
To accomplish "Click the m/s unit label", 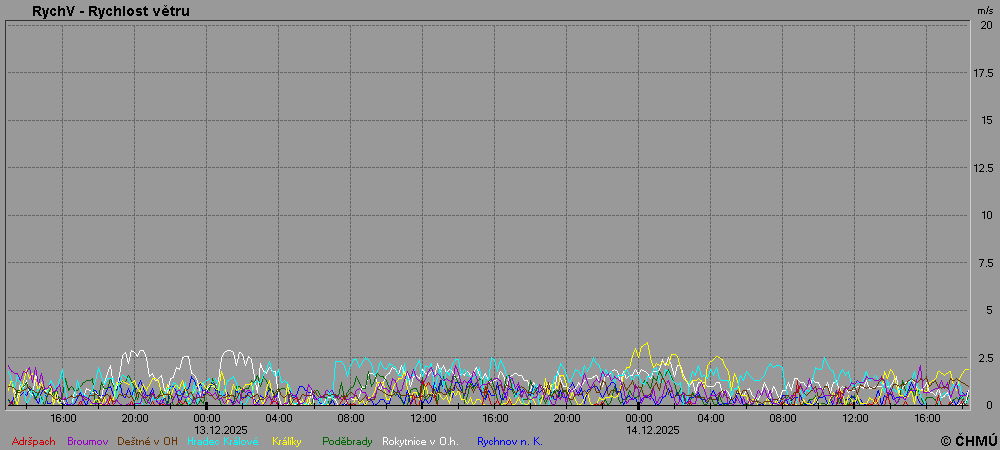I will coord(985,10).
